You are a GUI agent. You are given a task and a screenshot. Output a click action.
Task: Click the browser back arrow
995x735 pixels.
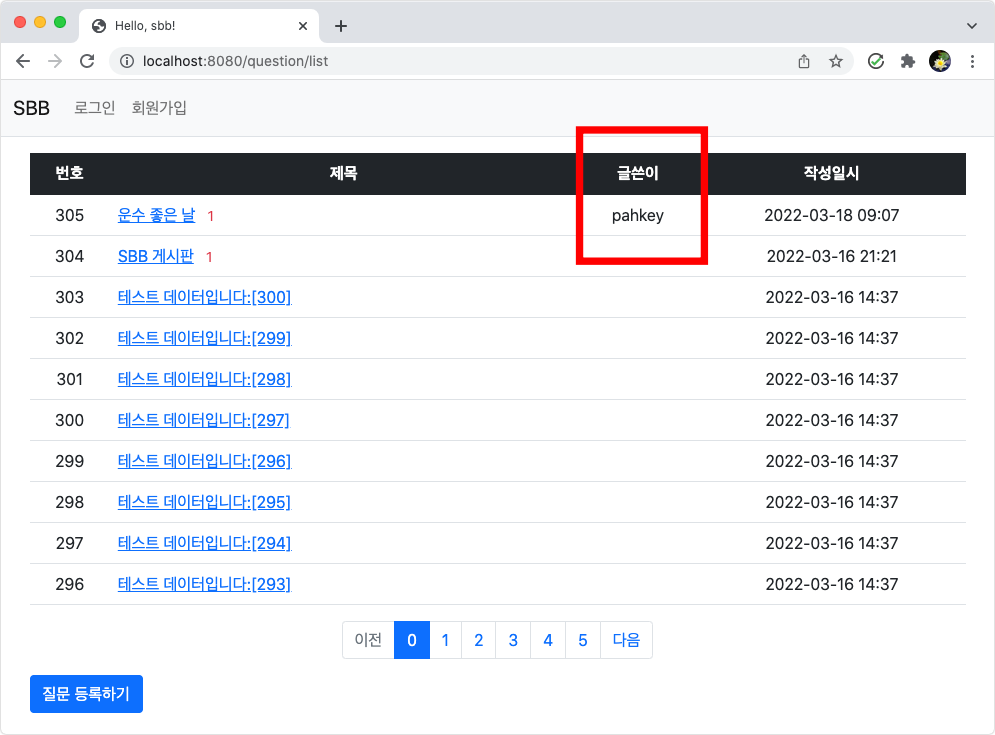[23, 61]
